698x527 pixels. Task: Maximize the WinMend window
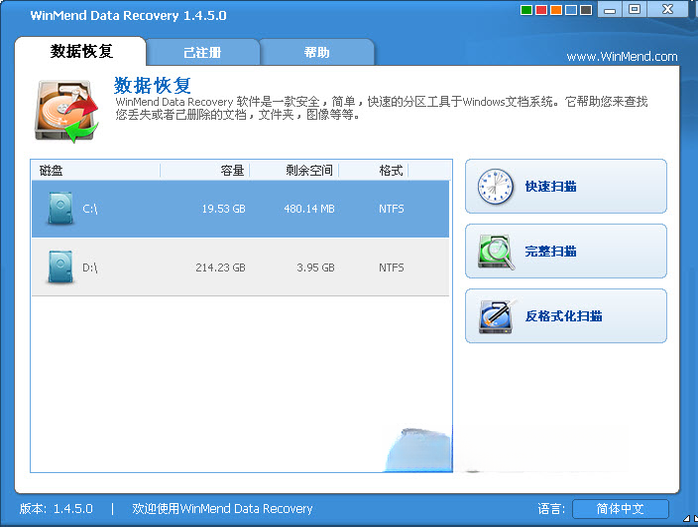point(634,9)
